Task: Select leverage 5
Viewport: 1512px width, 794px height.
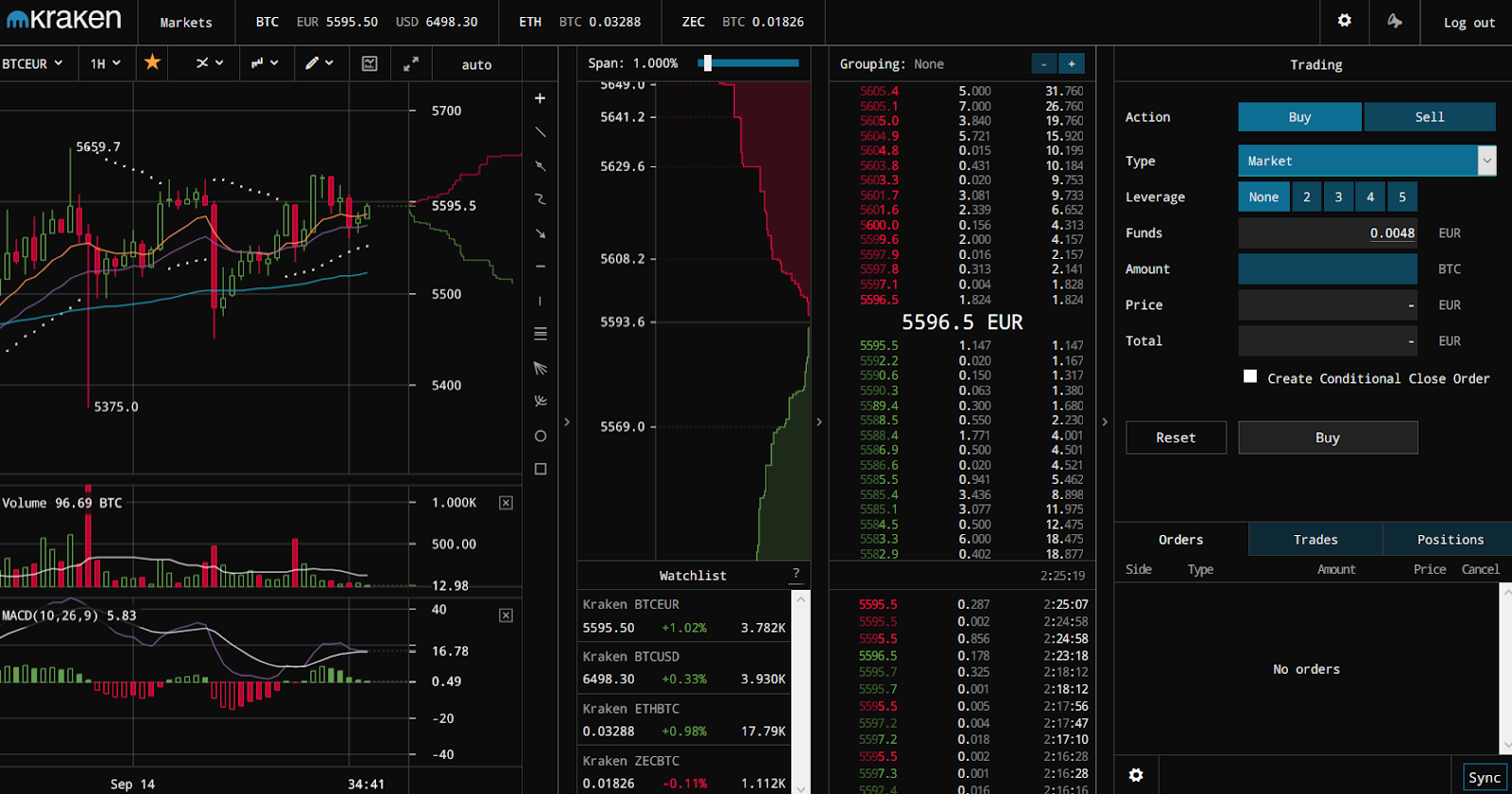Action: (x=1402, y=197)
